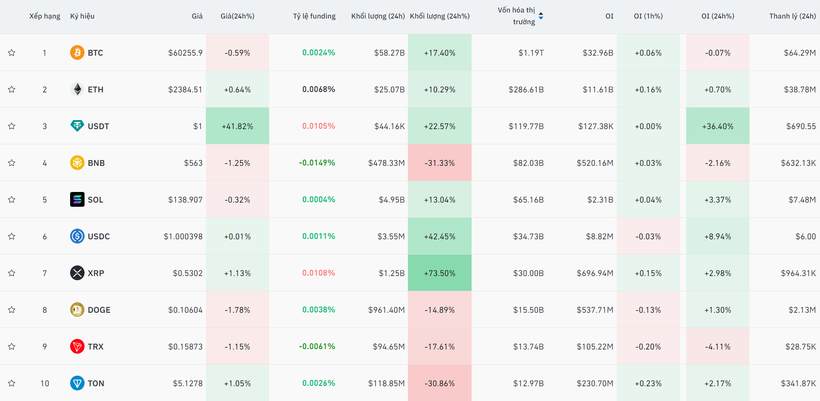Click the Ethereum ETH coin icon
Image resolution: width=820 pixels, height=401 pixels.
77,90
